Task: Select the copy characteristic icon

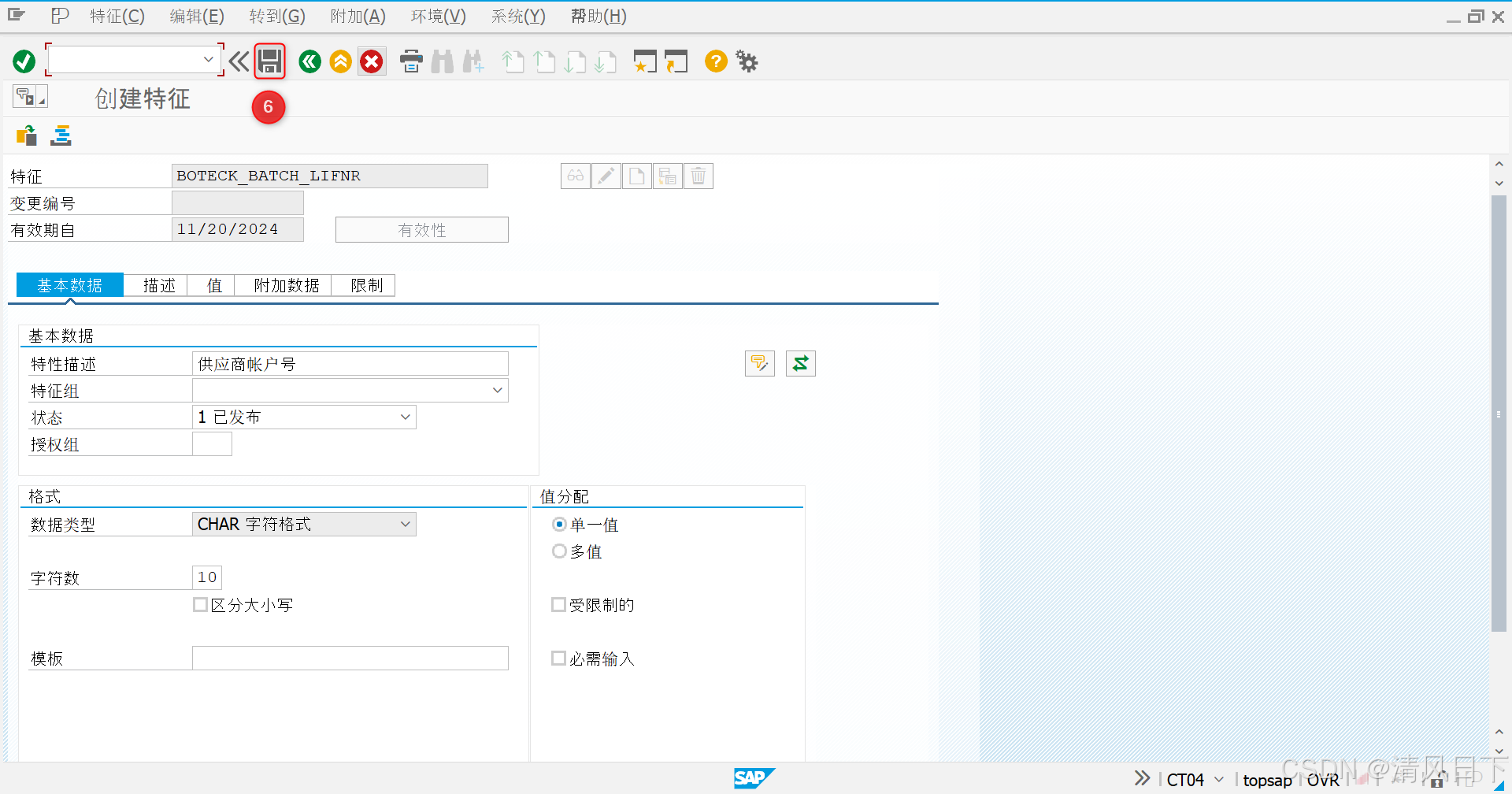Action: (667, 176)
